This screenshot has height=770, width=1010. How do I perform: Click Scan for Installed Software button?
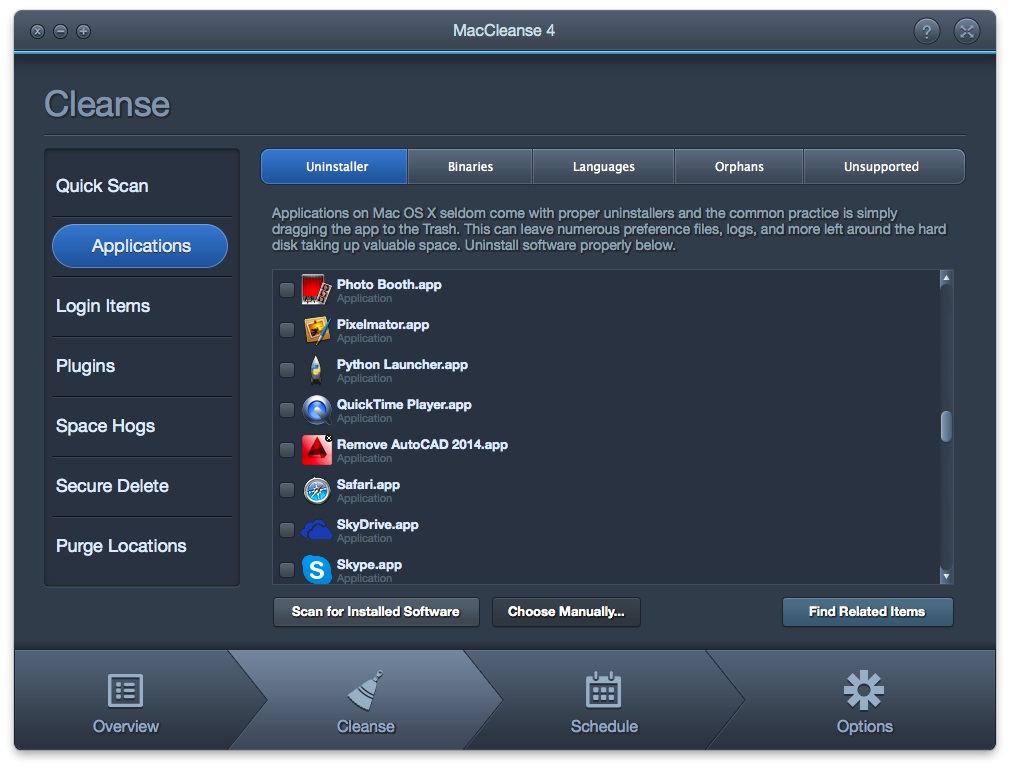(x=376, y=611)
